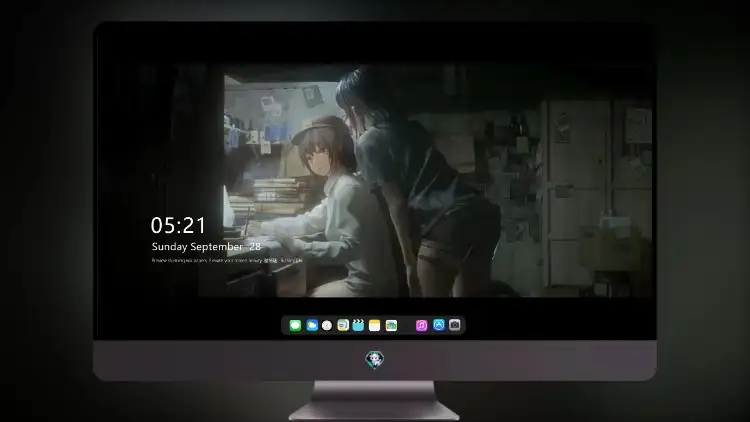Open the green Messages dock icon
750x422 pixels.
[295, 325]
